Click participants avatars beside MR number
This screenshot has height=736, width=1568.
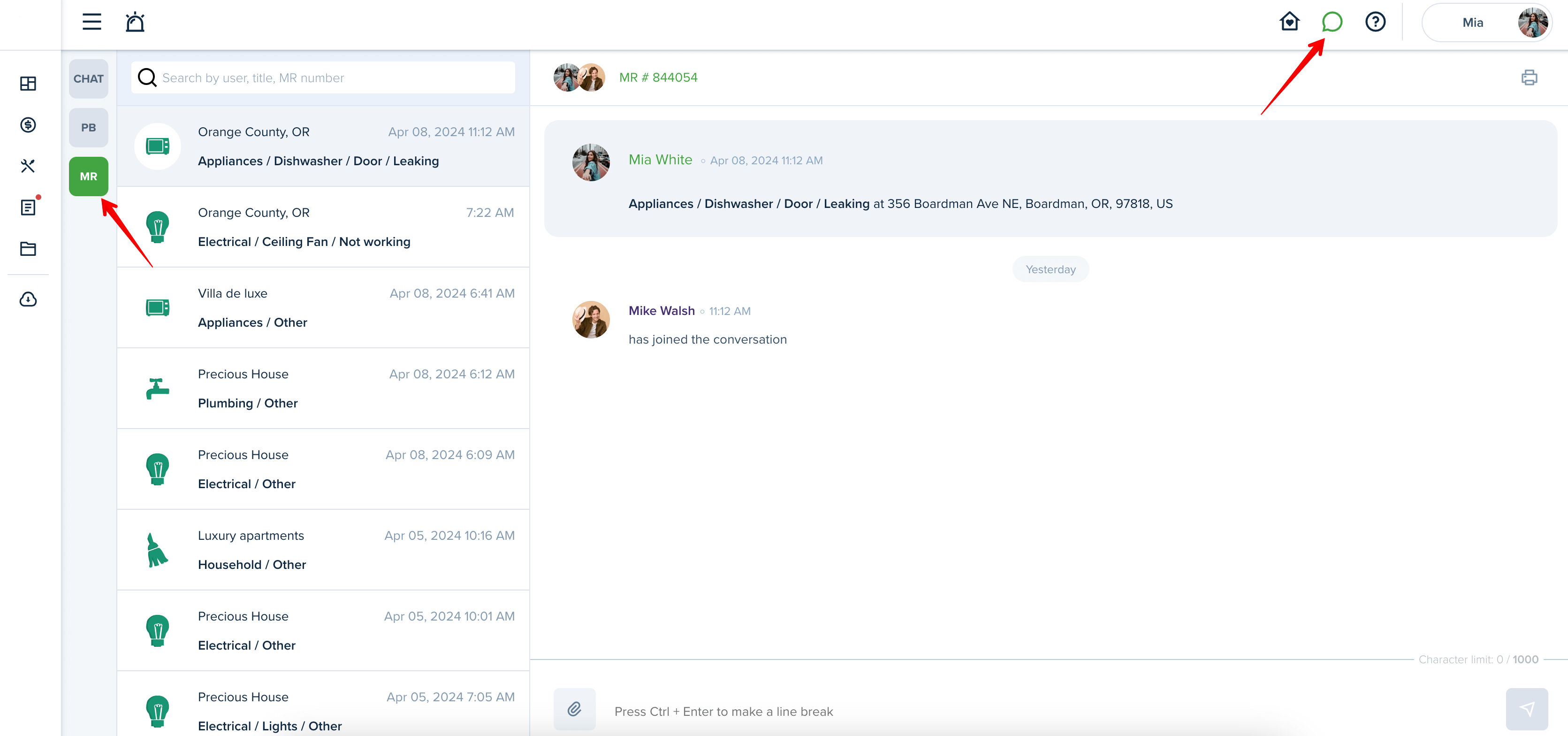pos(579,77)
